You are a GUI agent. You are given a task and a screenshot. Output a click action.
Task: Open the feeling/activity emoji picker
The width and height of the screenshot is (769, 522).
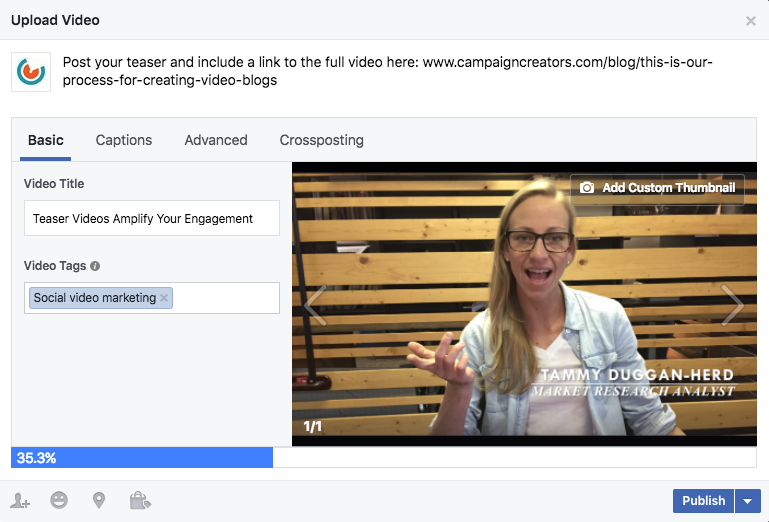point(60,500)
